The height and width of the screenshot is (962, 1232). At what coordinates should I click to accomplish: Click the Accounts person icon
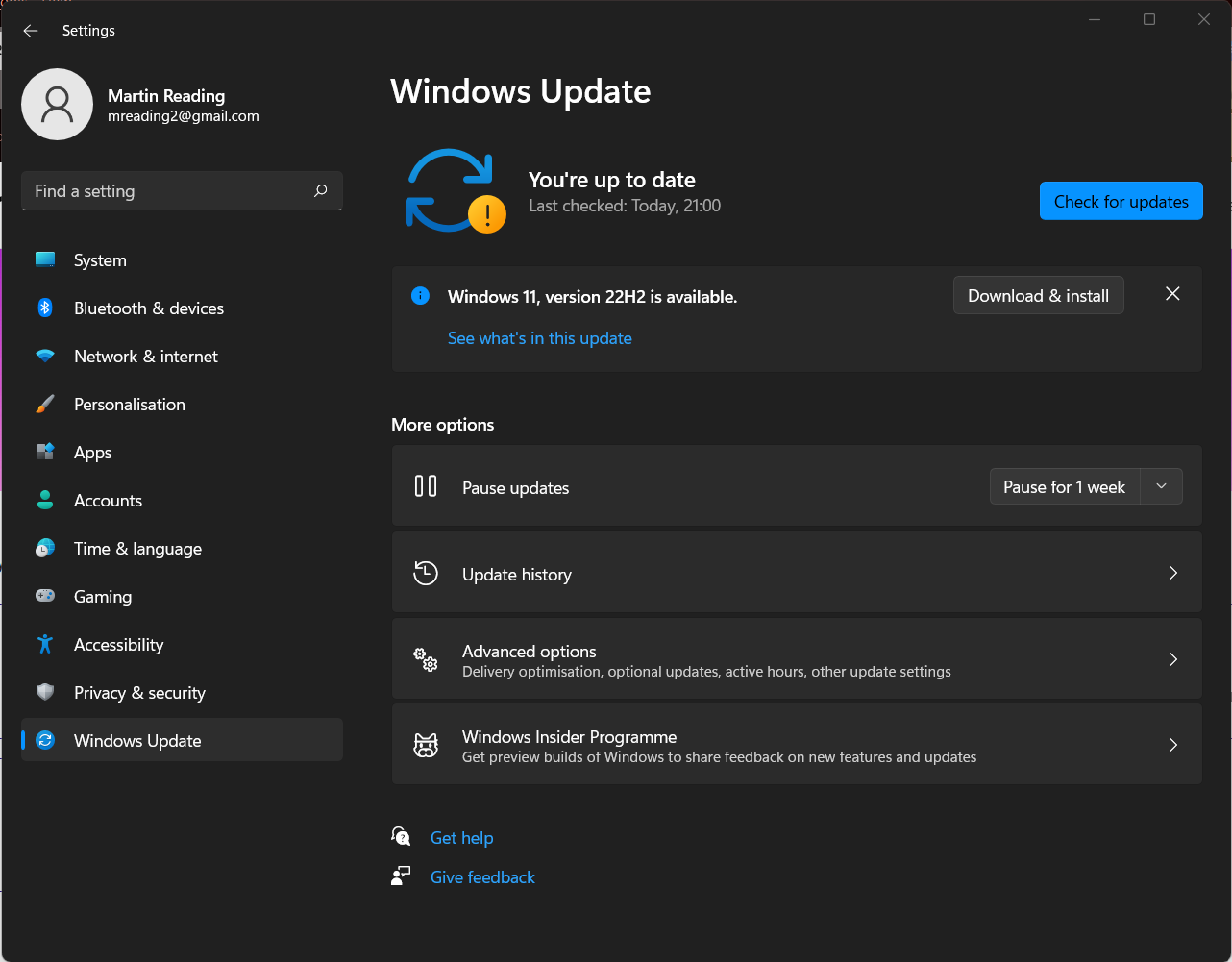[x=45, y=500]
